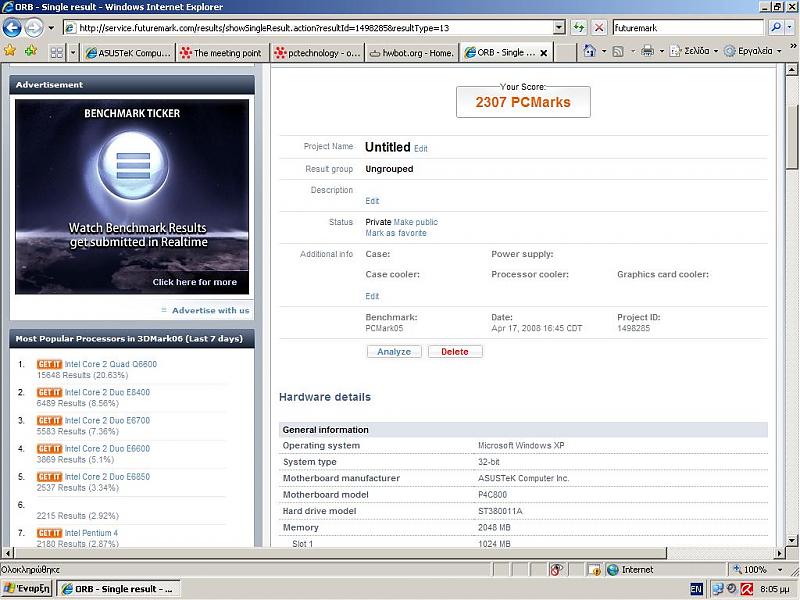Switch to the hwbot.org - Home tab
The height and width of the screenshot is (600, 800).
[x=411, y=53]
